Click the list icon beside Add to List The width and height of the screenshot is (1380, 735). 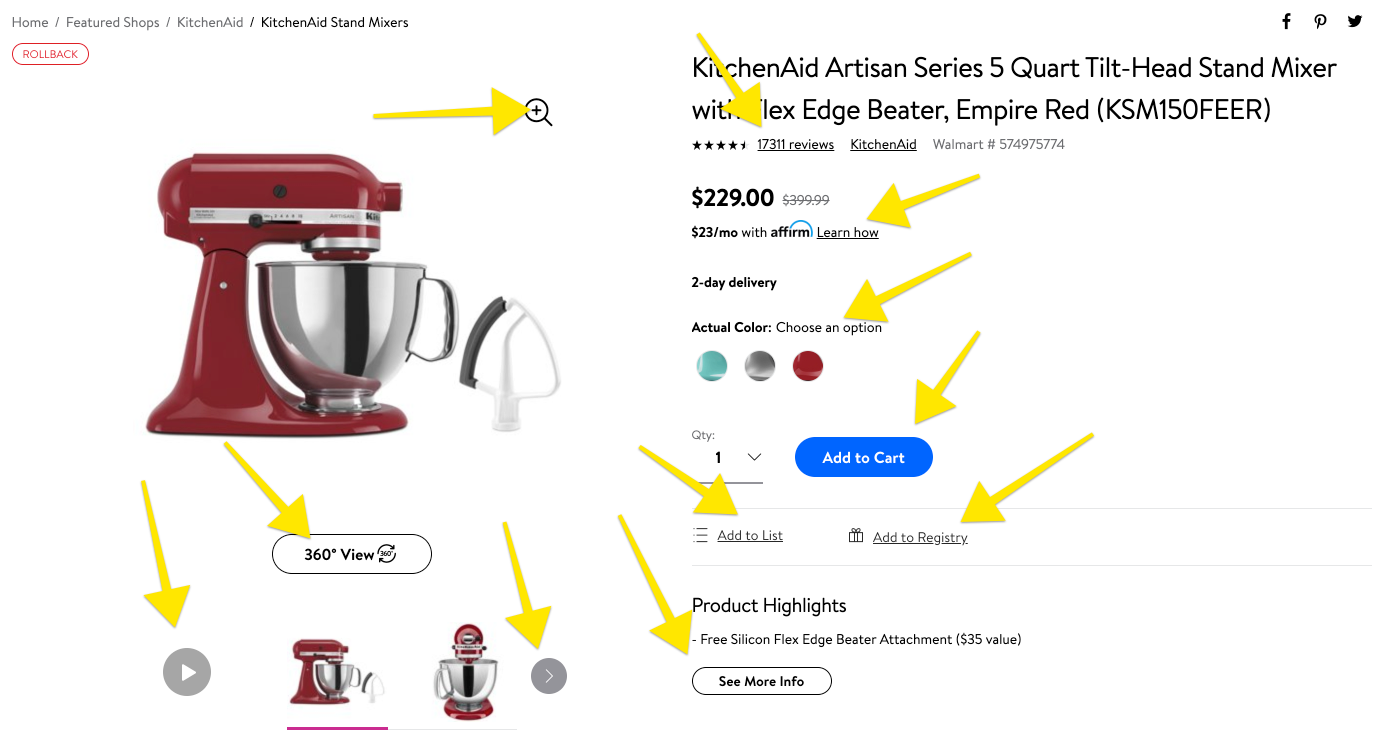point(700,535)
